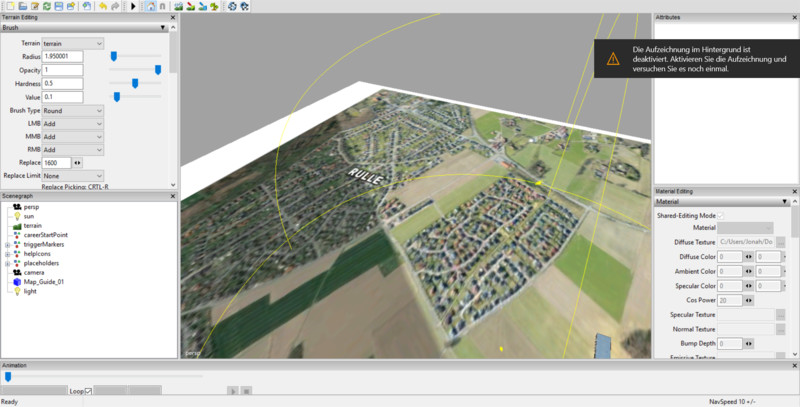The width and height of the screenshot is (800, 407).
Task: Expand the triggerMarkers node
Action: (7, 245)
